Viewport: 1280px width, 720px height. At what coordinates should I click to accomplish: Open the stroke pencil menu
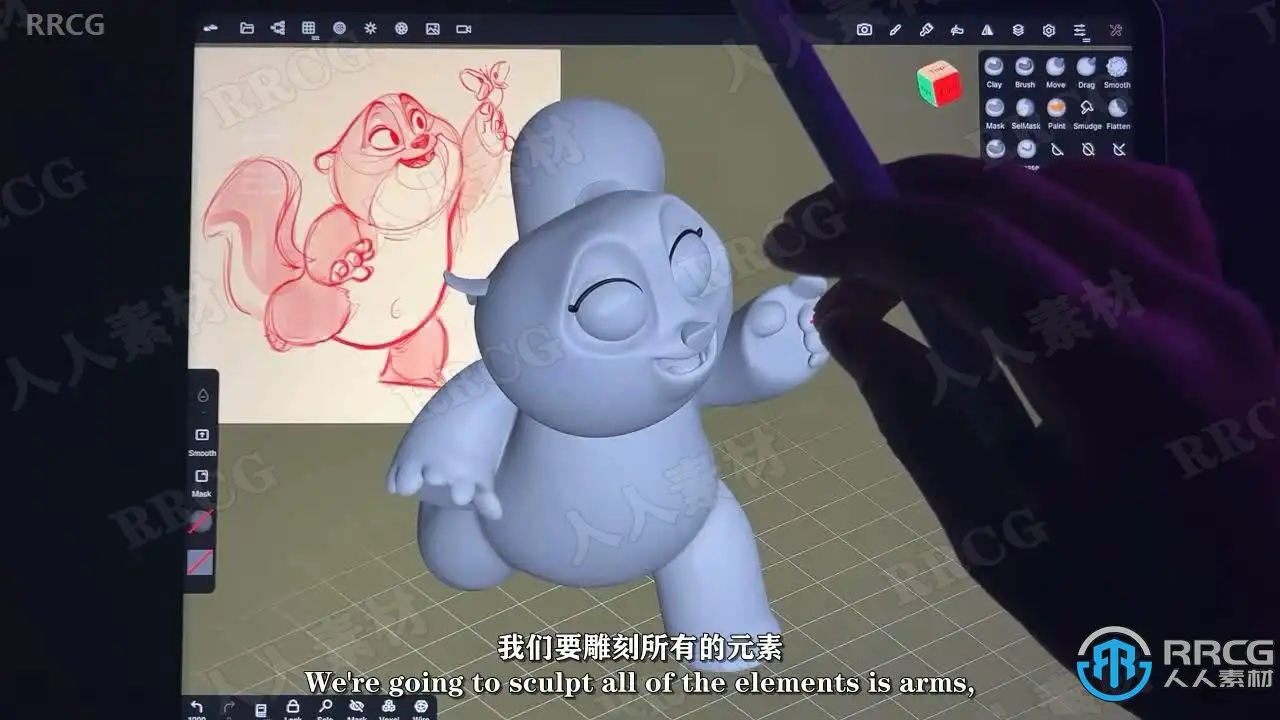(896, 30)
